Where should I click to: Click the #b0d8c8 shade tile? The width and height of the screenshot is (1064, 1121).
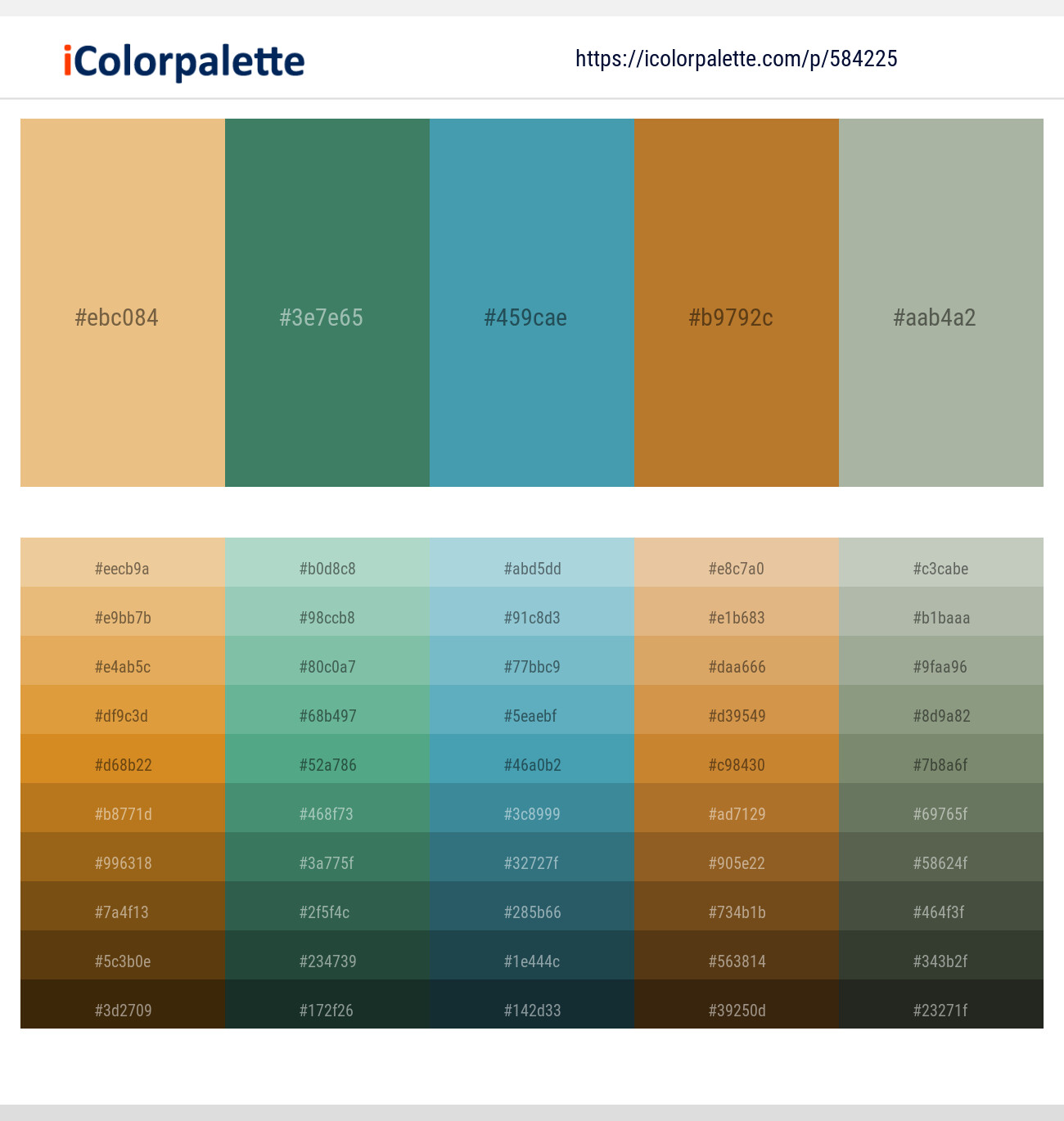tap(327, 568)
